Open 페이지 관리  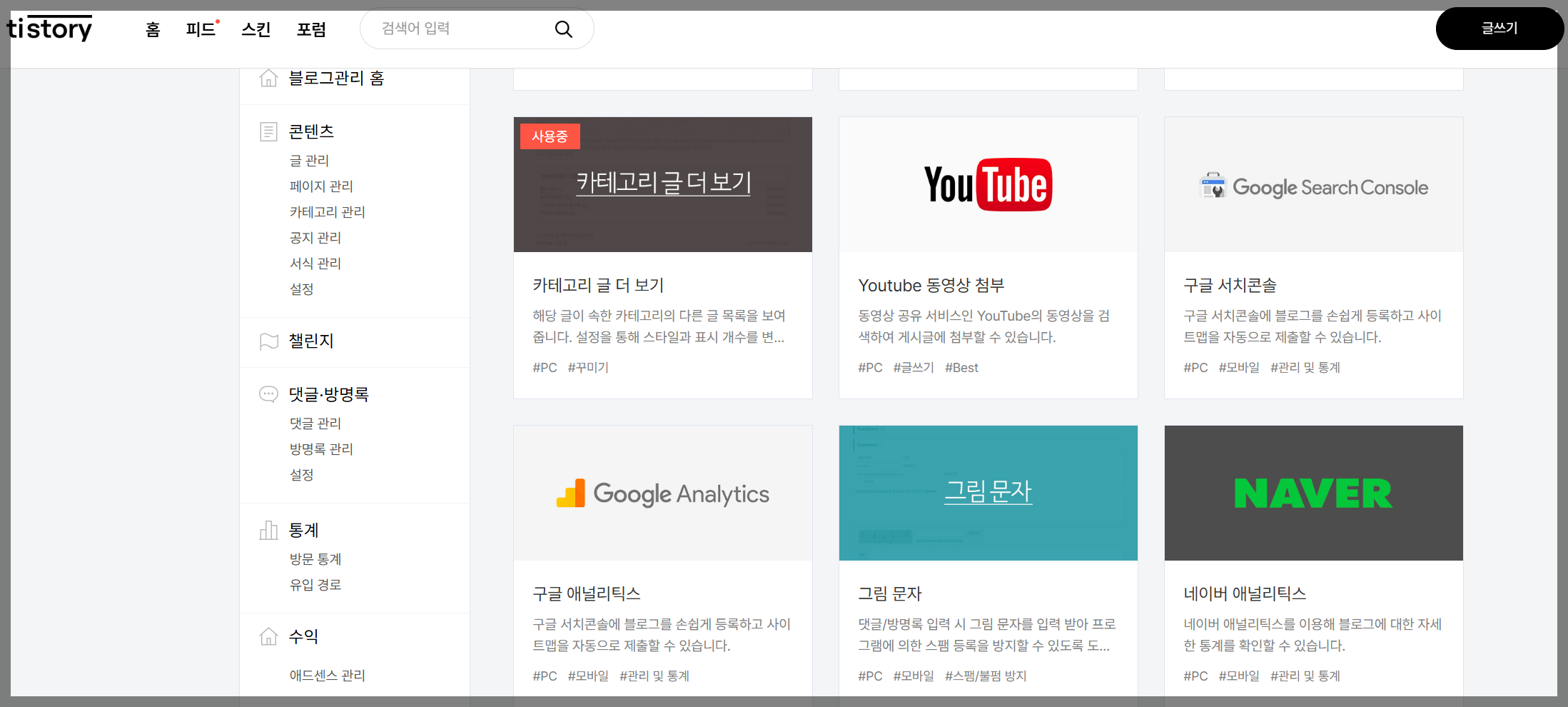pyautogui.click(x=321, y=186)
